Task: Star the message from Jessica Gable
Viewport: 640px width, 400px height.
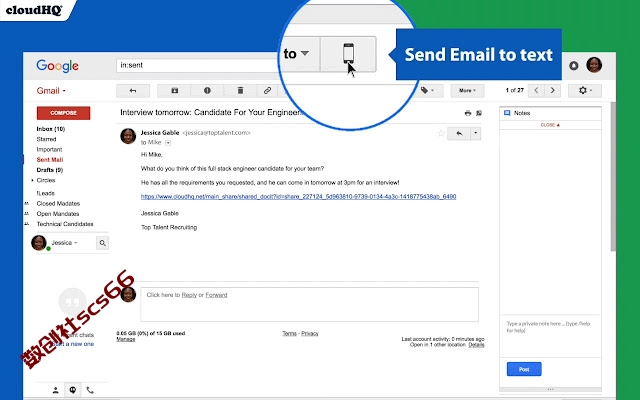Action: 441,133
